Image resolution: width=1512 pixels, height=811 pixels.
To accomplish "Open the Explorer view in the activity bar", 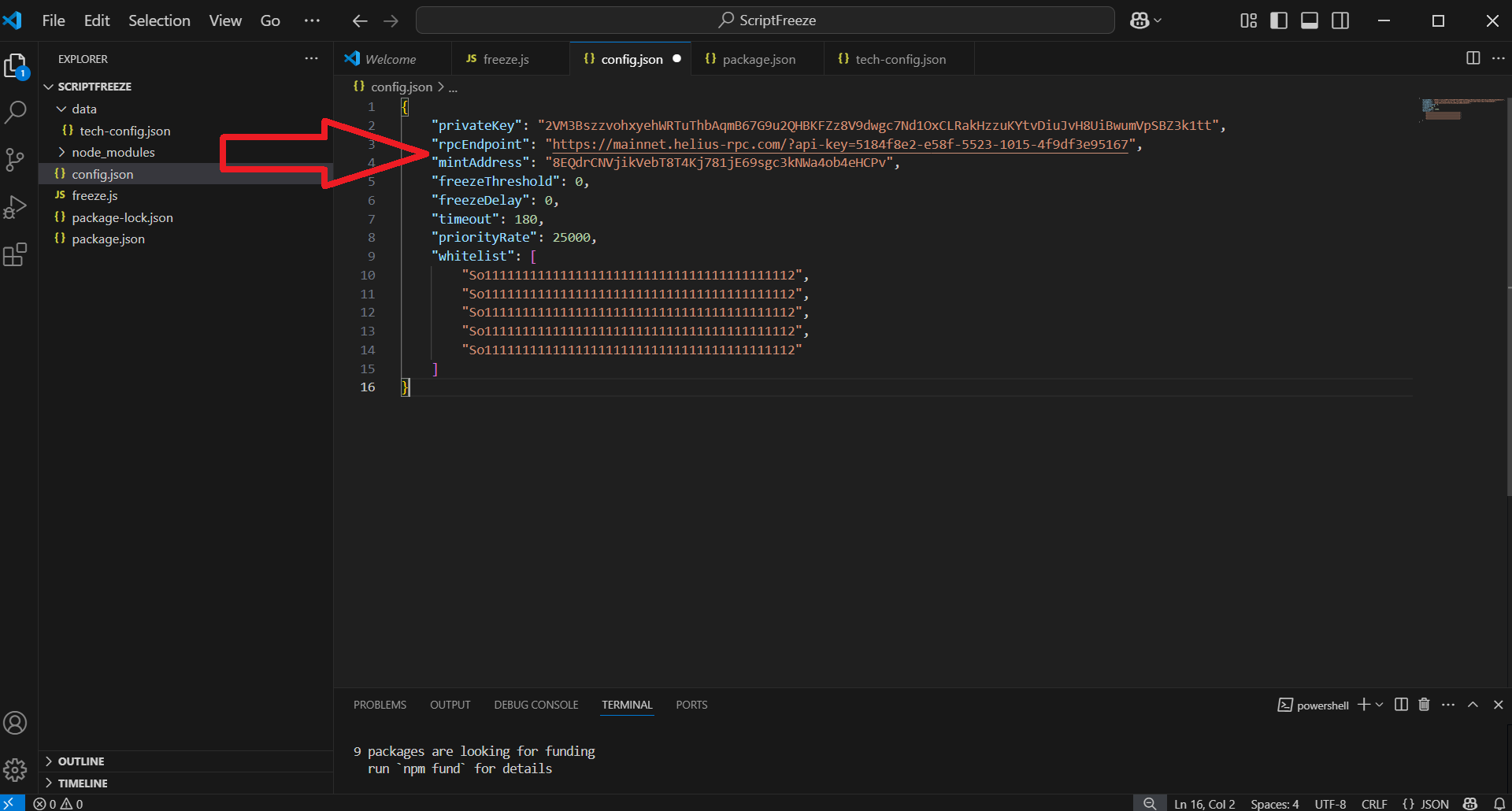I will (x=16, y=66).
